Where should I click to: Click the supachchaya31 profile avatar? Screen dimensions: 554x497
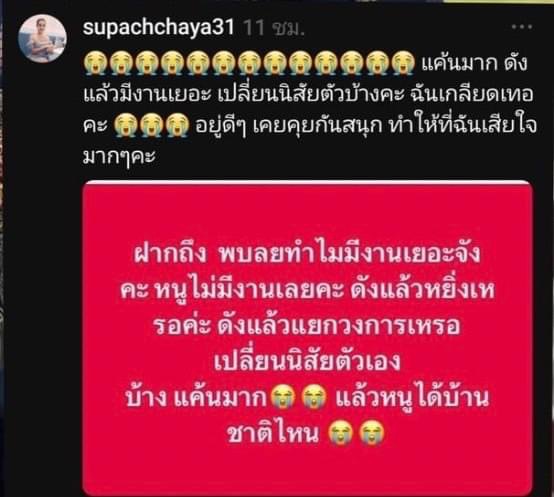click(x=42, y=39)
